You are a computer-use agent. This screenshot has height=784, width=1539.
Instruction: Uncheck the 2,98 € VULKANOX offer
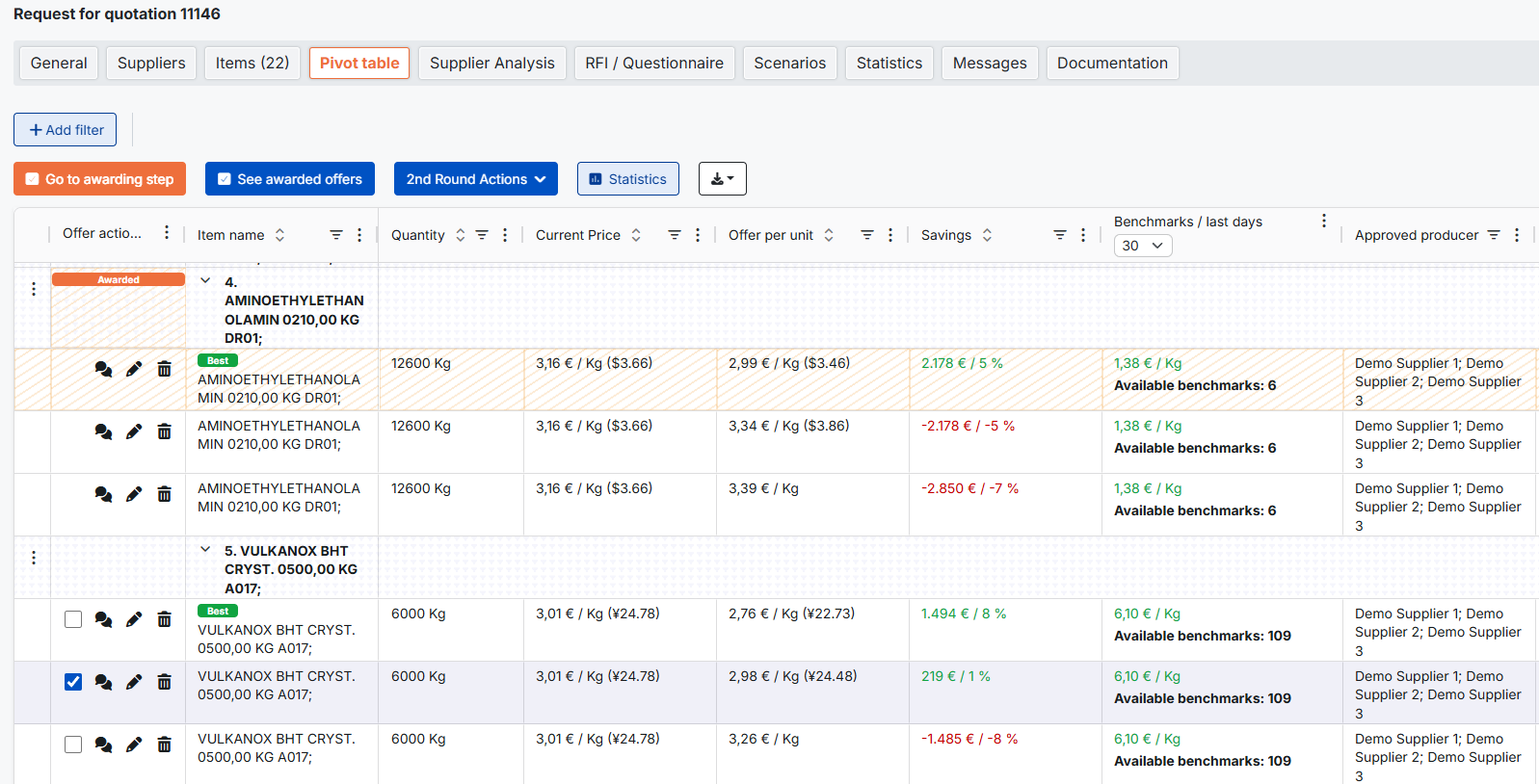[x=73, y=682]
